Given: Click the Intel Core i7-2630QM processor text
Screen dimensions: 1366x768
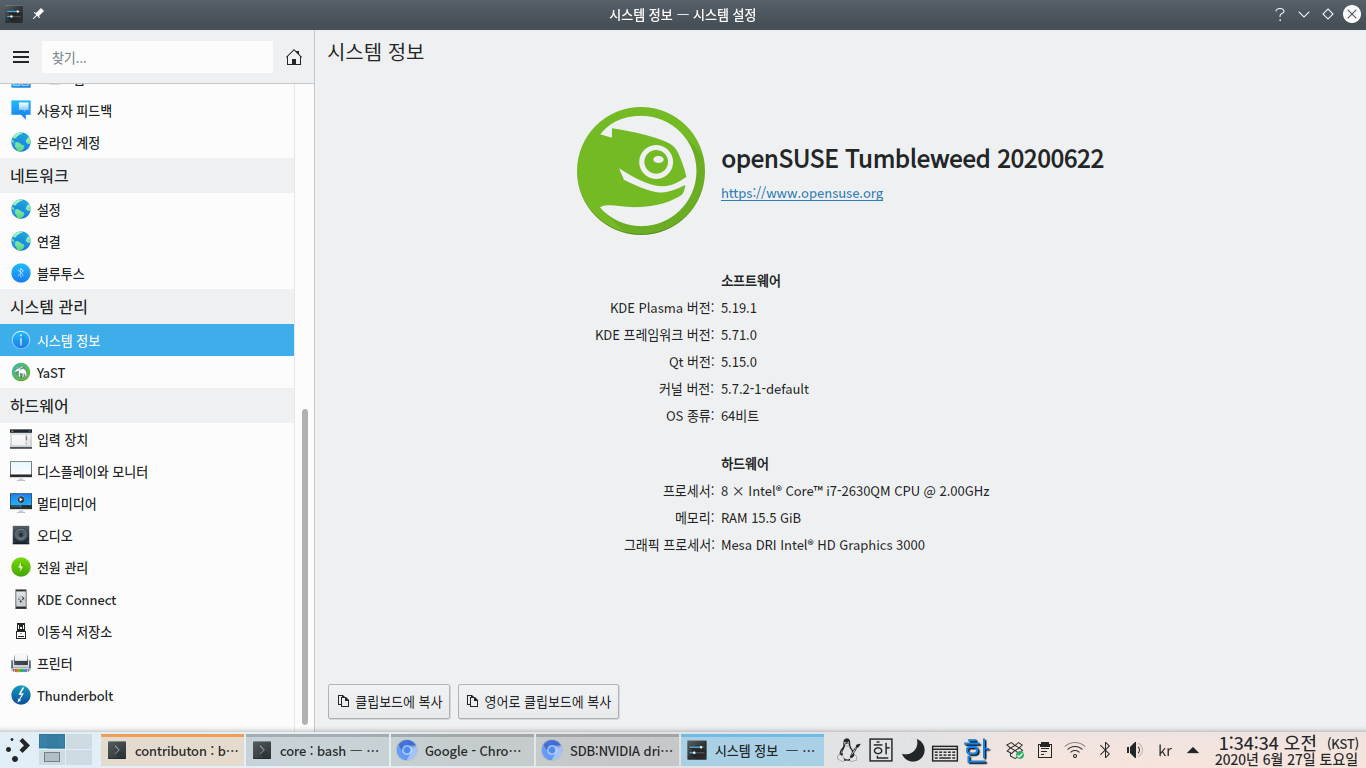Looking at the screenshot, I should pos(855,491).
